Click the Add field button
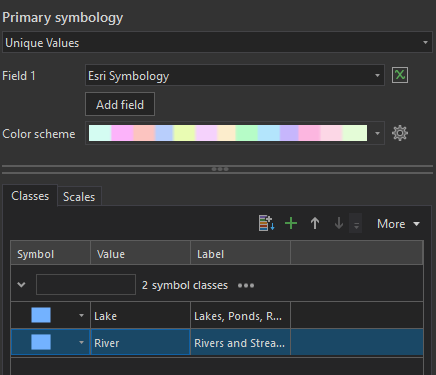 120,105
